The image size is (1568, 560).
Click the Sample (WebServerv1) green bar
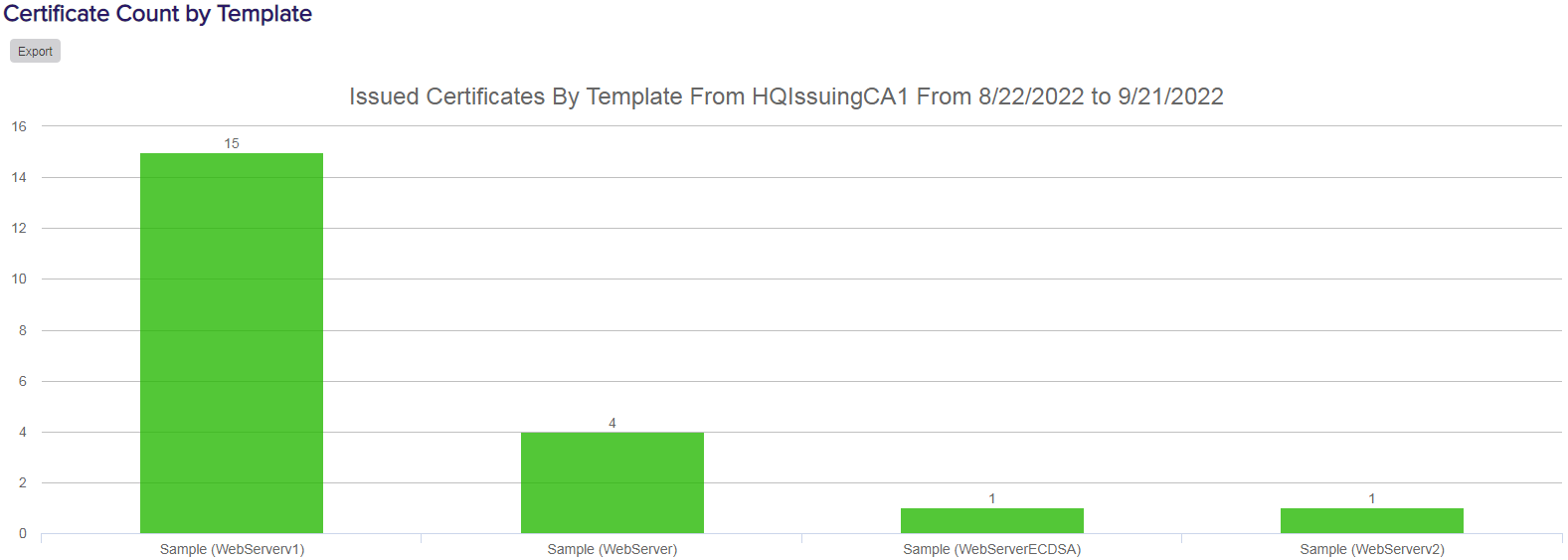pyautogui.click(x=232, y=343)
